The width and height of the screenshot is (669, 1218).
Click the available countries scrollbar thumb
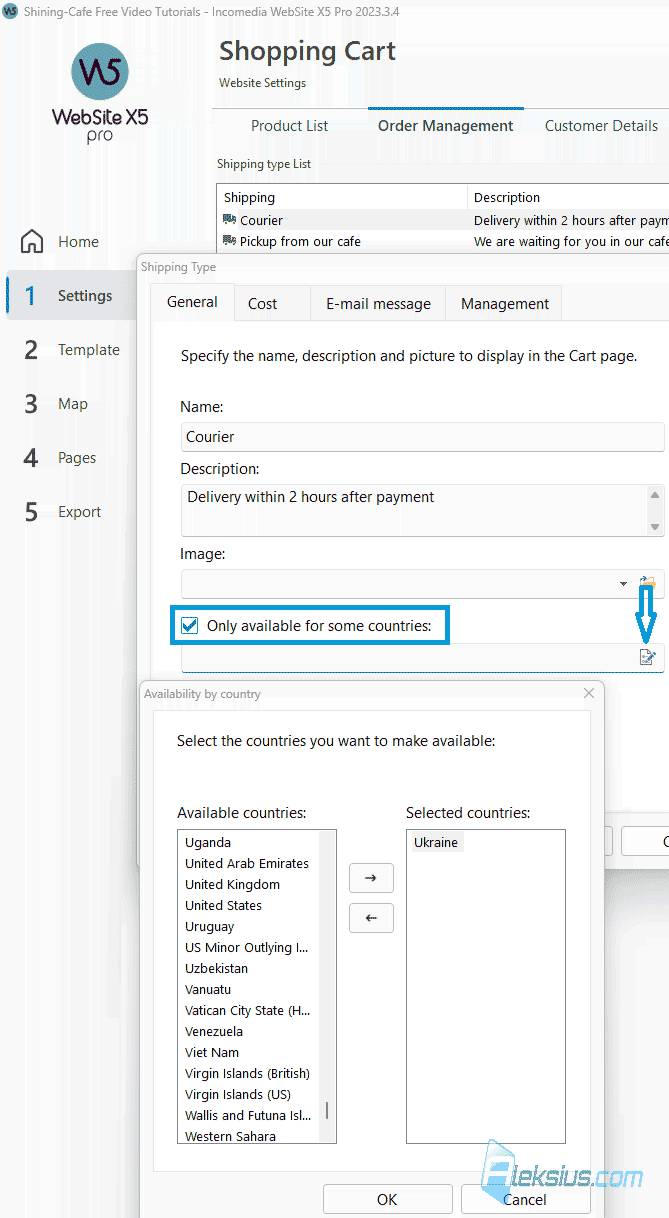[327, 1111]
